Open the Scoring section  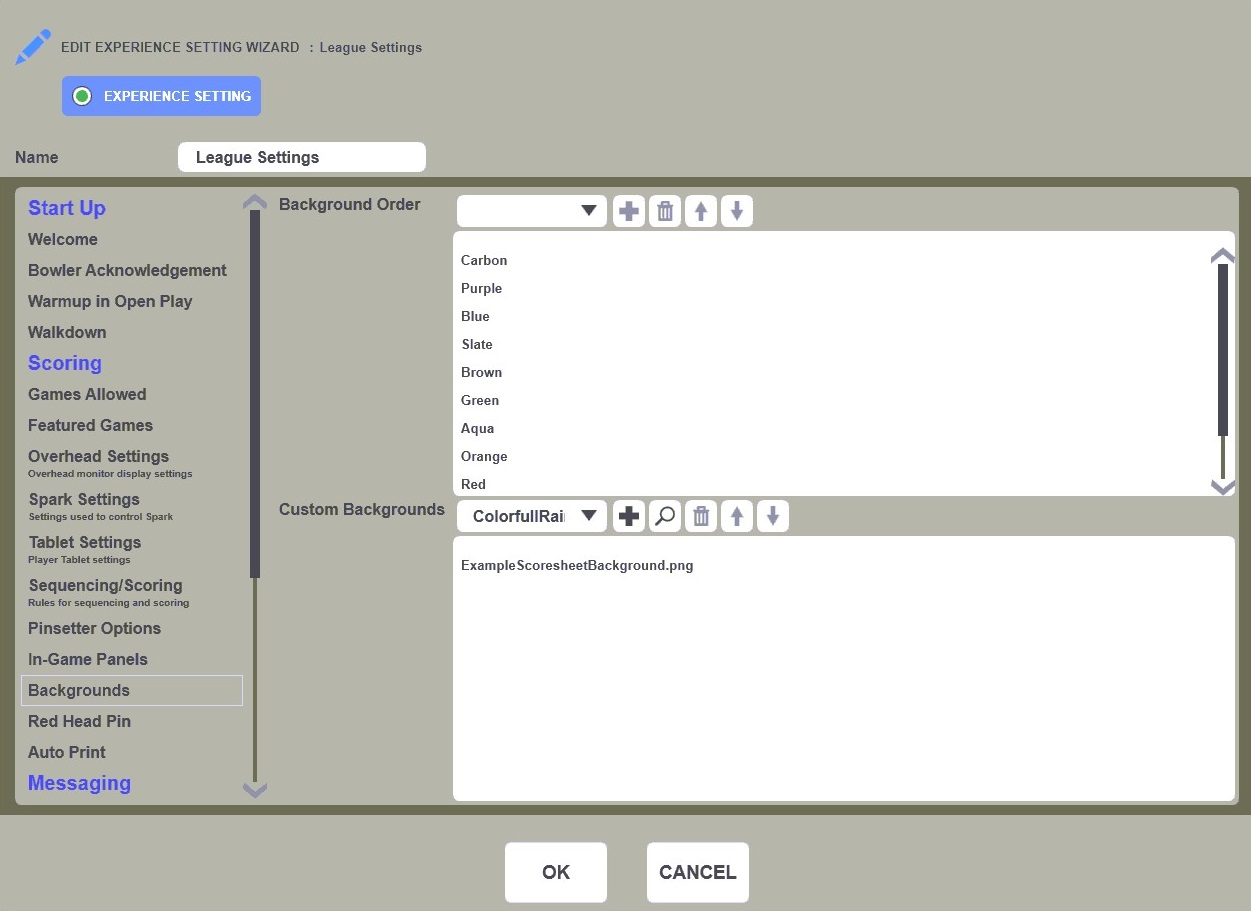tap(65, 363)
